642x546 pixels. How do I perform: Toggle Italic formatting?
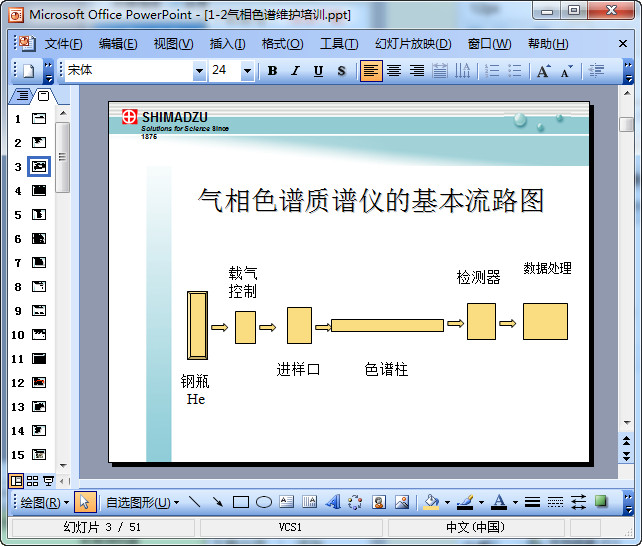[x=295, y=71]
